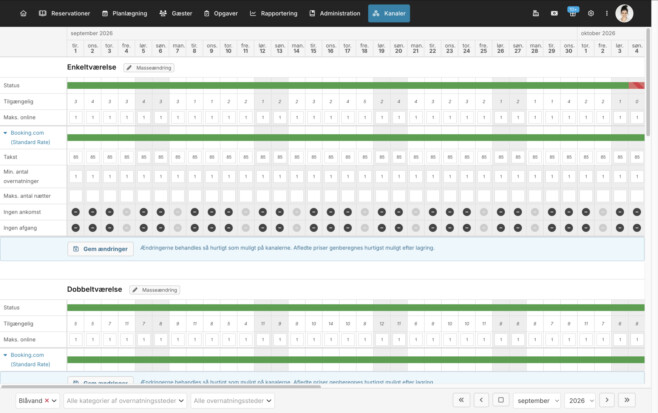Open the cash payment icon in top bar
This screenshot has width=658, height=413.
(554, 13)
